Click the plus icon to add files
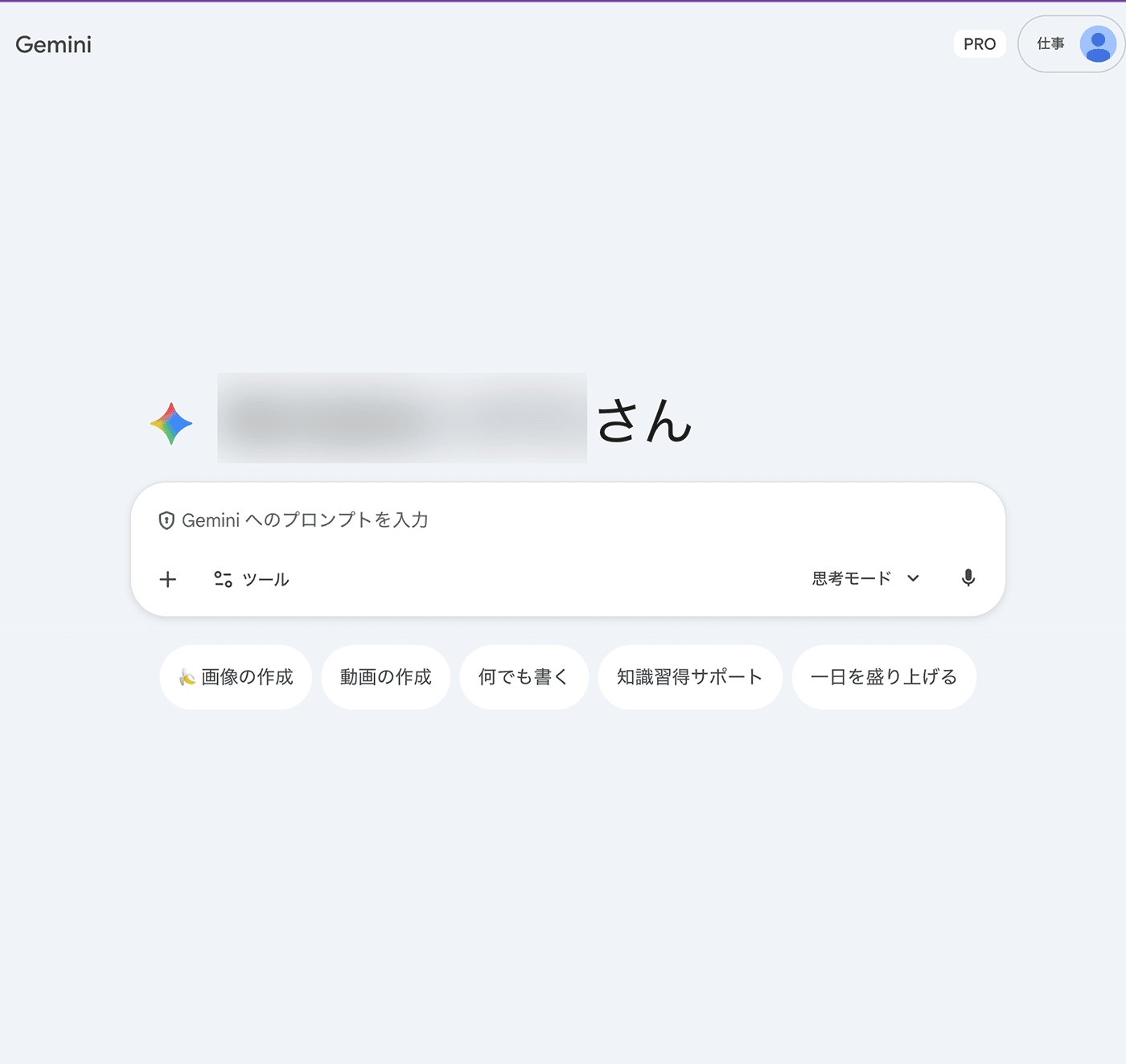 point(167,579)
